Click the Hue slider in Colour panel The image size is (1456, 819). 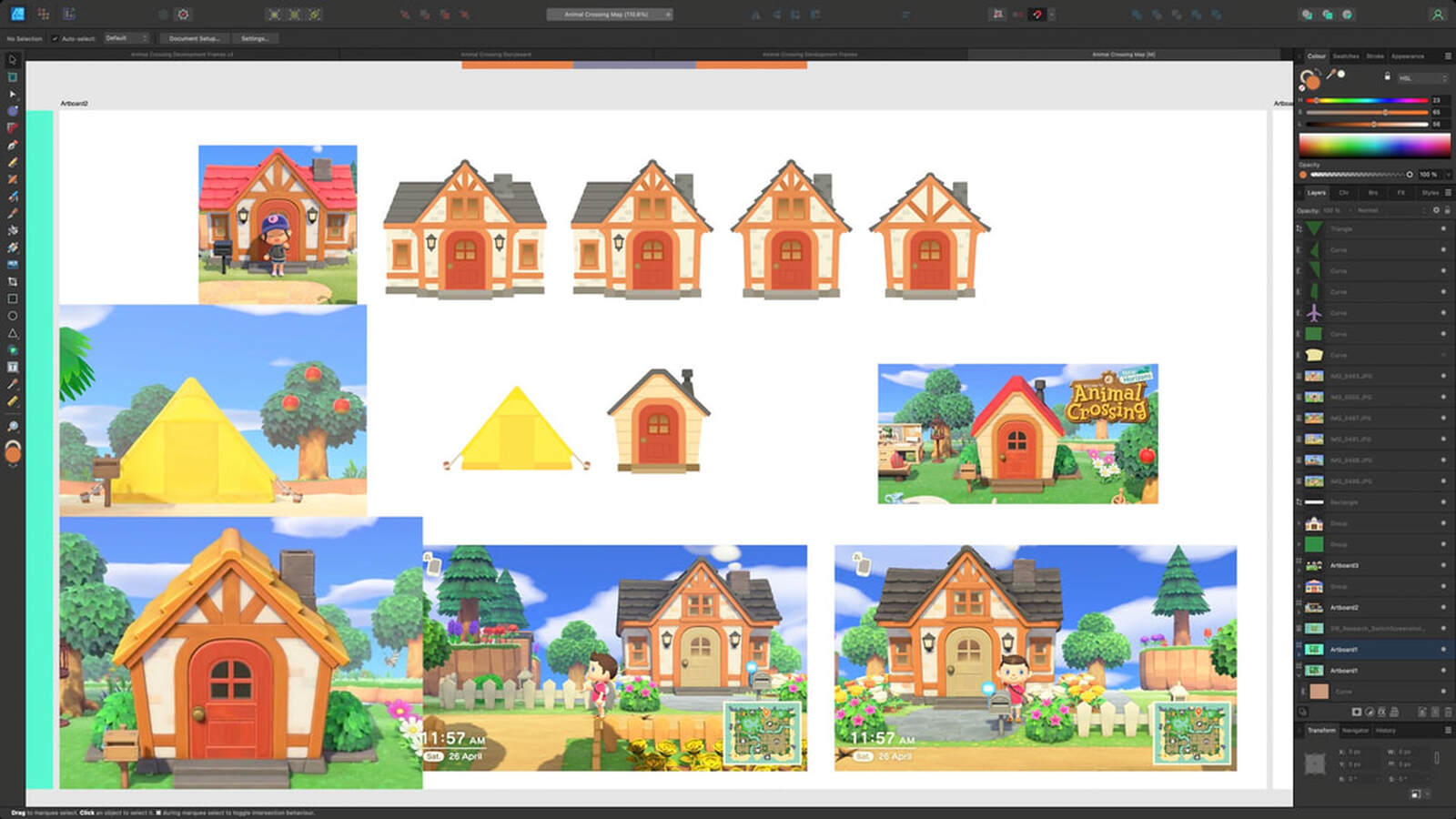pyautogui.click(x=1368, y=100)
